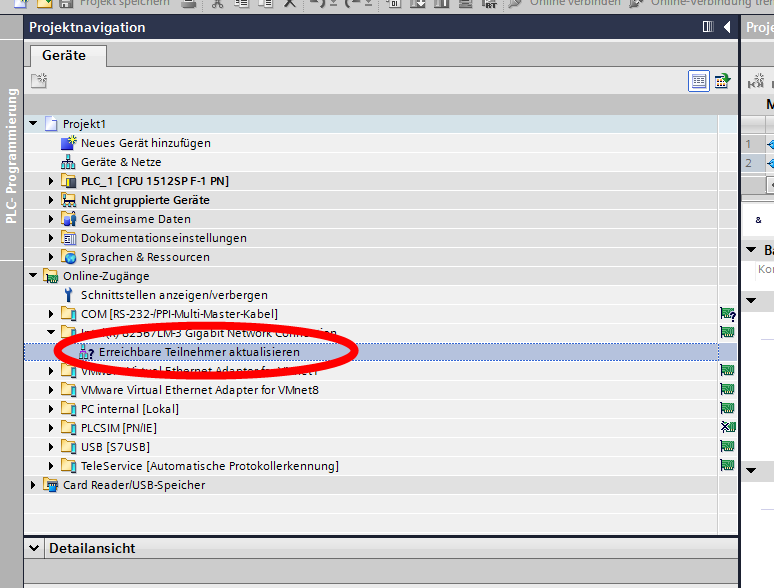Toggle the show details view button at right
This screenshot has height=588, width=774.
click(722, 81)
